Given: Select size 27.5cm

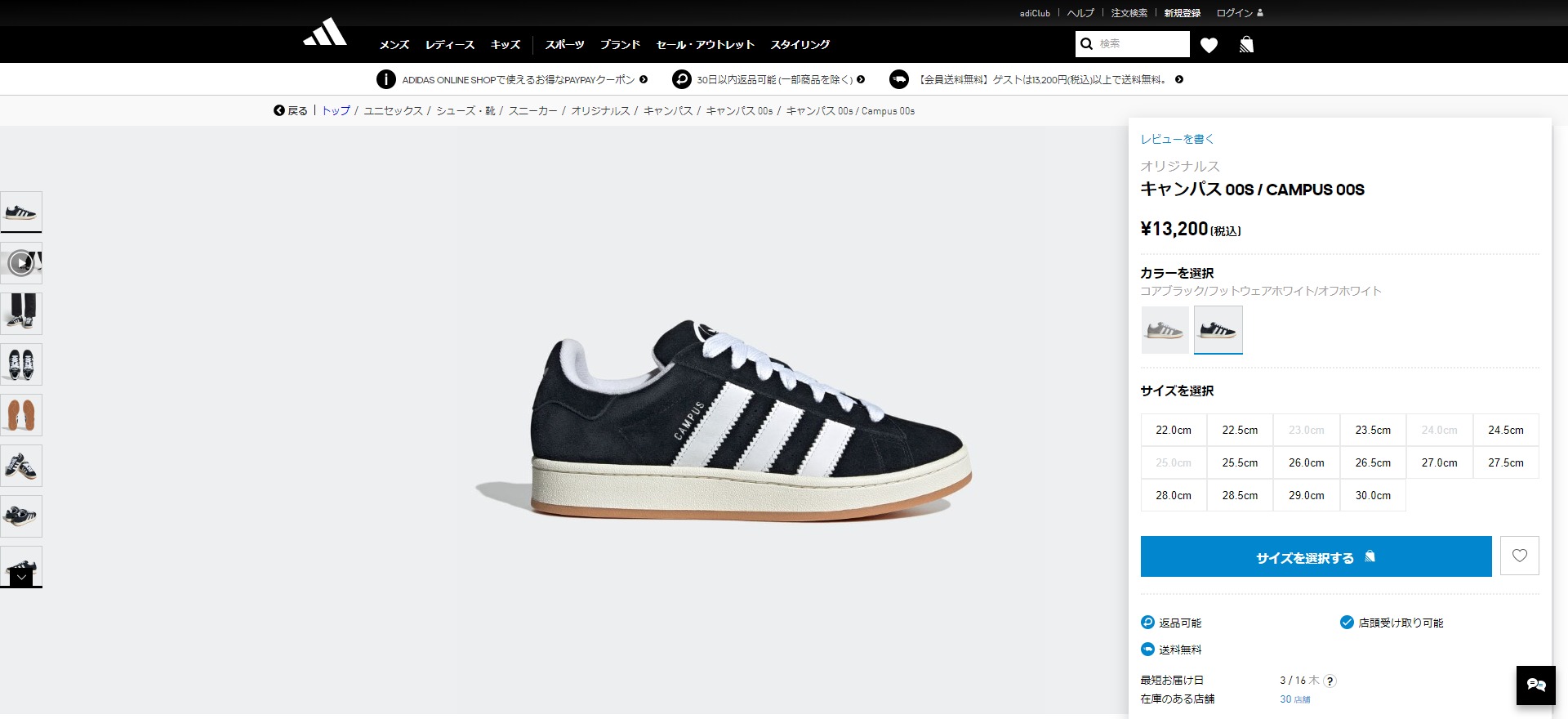Looking at the screenshot, I should pos(1506,462).
